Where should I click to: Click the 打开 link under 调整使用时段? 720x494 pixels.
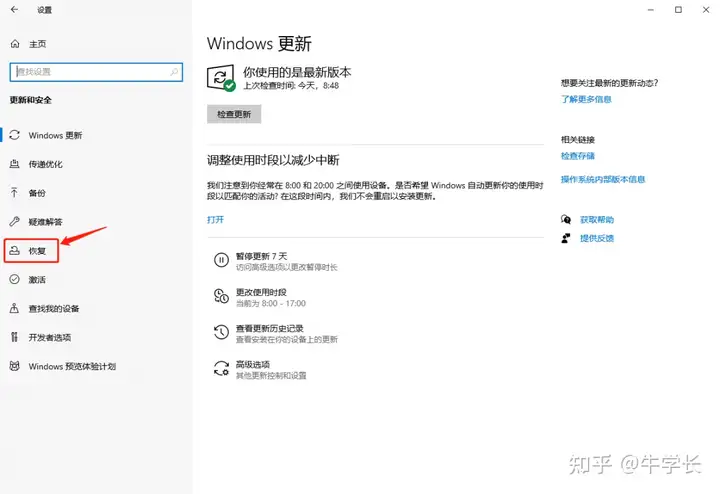tap(215, 219)
